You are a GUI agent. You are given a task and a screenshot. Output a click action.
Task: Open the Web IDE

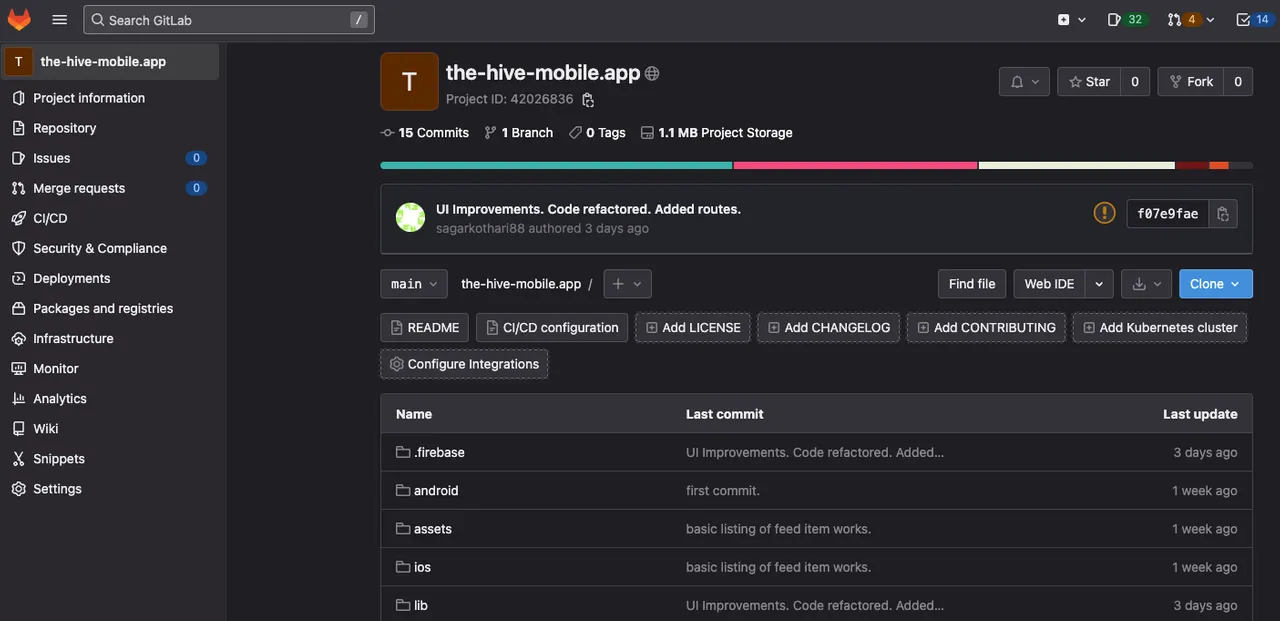point(1049,284)
